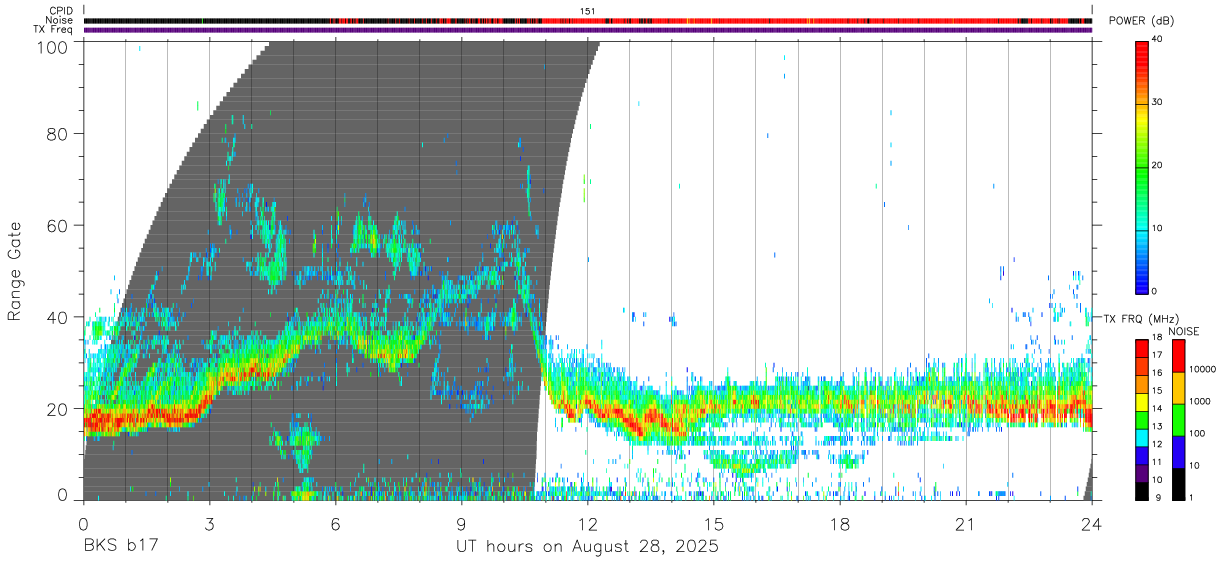Click the 16 label on TX FRQ legend
This screenshot has height=567, width=1228.
pos(1158,372)
